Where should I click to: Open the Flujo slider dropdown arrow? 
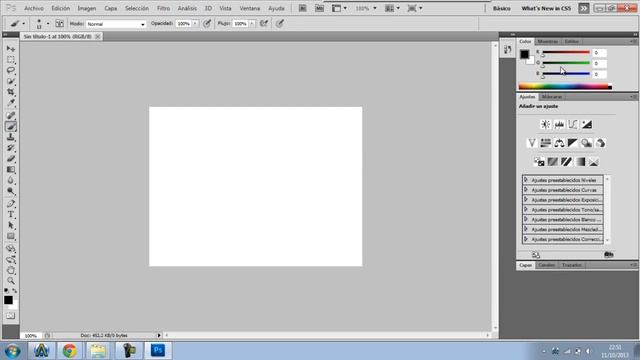pos(252,24)
